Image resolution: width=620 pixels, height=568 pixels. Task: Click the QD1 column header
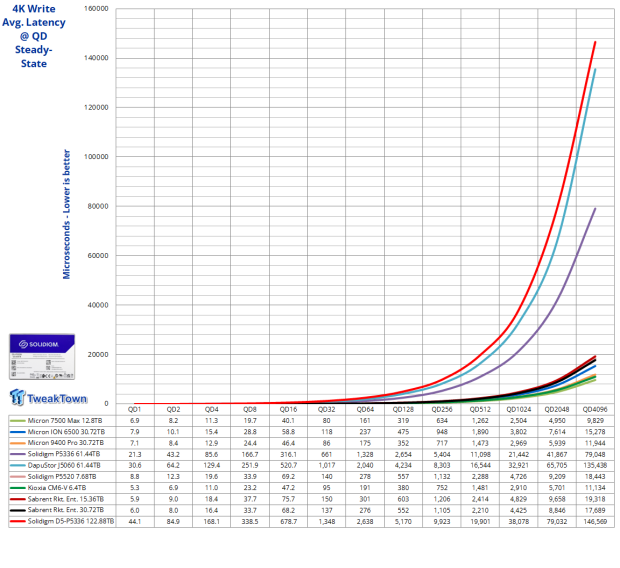134,409
